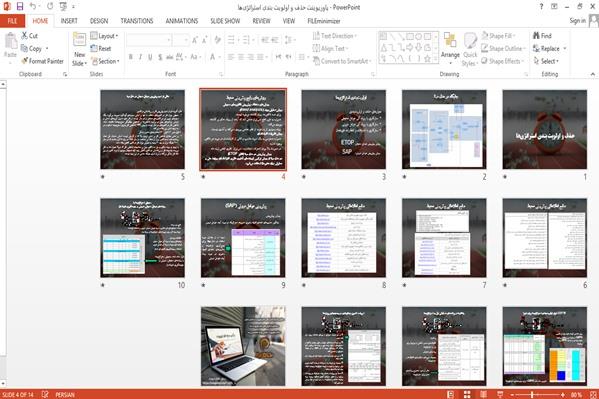Open Text Direction dropdown
The width and height of the screenshot is (599, 399).
(x=335, y=36)
